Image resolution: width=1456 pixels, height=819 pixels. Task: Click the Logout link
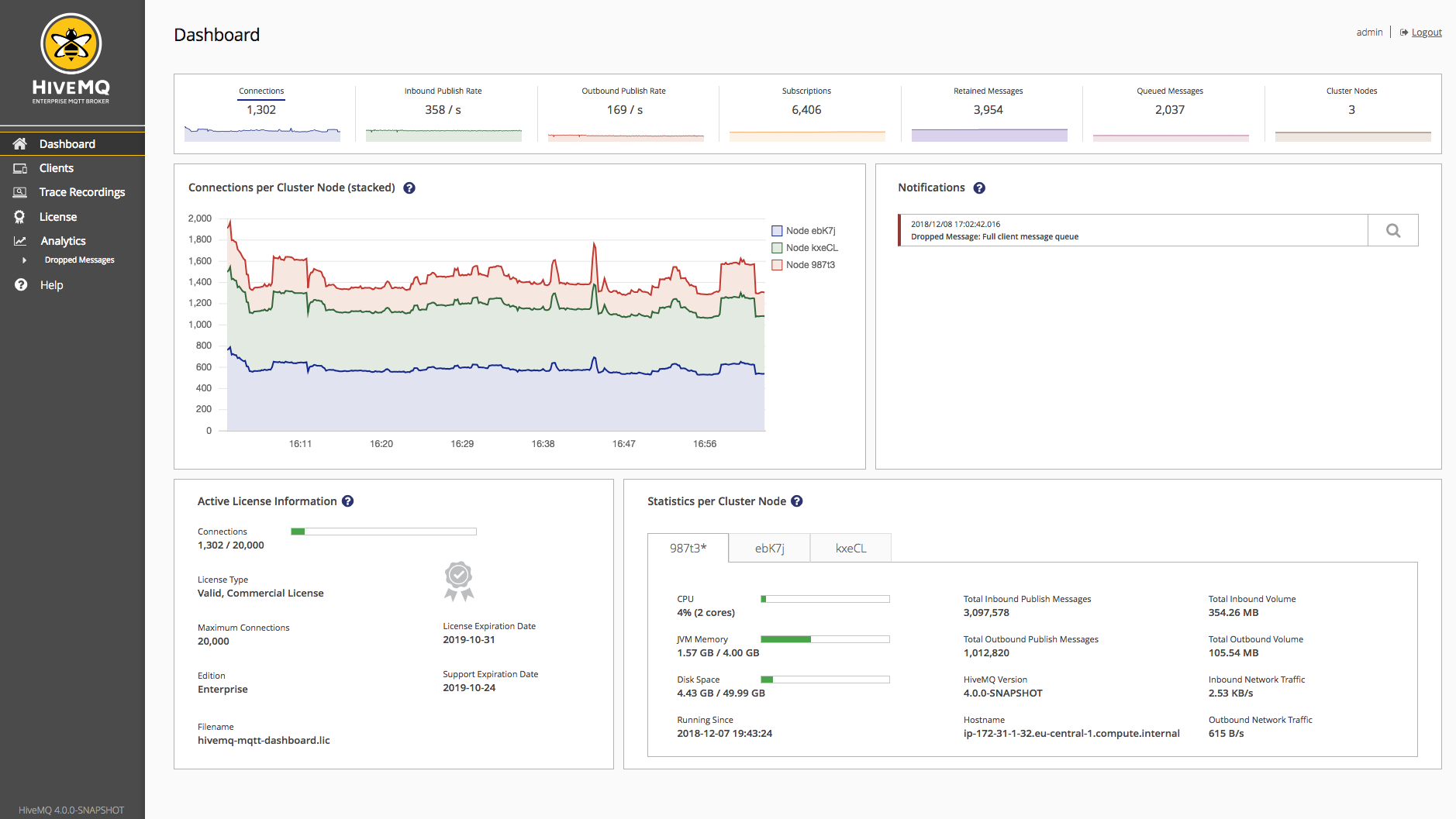click(1427, 33)
